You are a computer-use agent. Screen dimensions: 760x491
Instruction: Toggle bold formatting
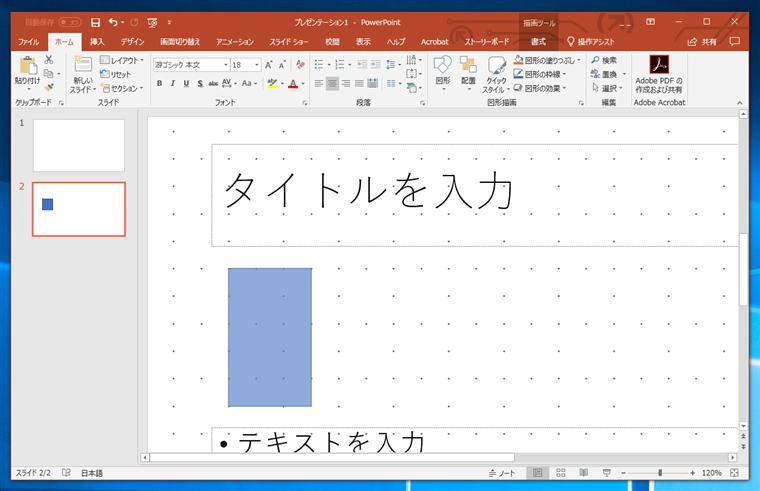[x=159, y=83]
